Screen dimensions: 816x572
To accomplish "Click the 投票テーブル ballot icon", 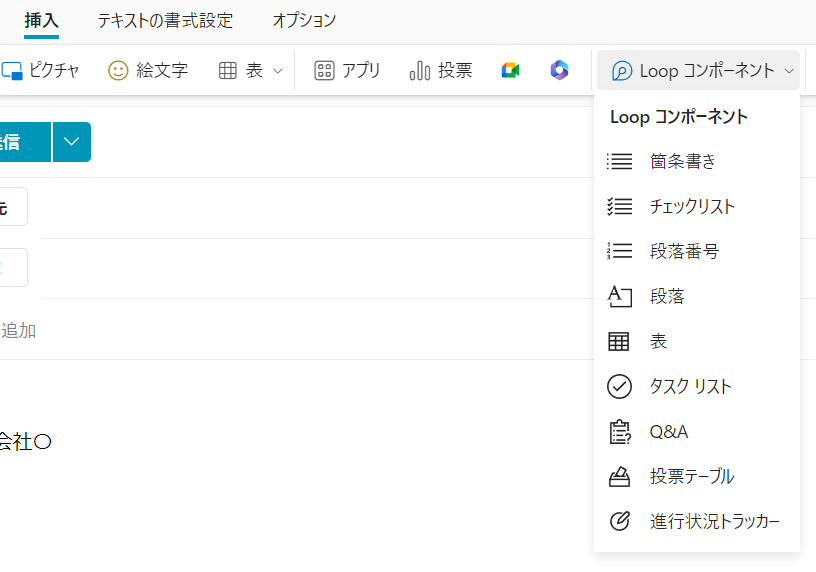I will point(619,476).
